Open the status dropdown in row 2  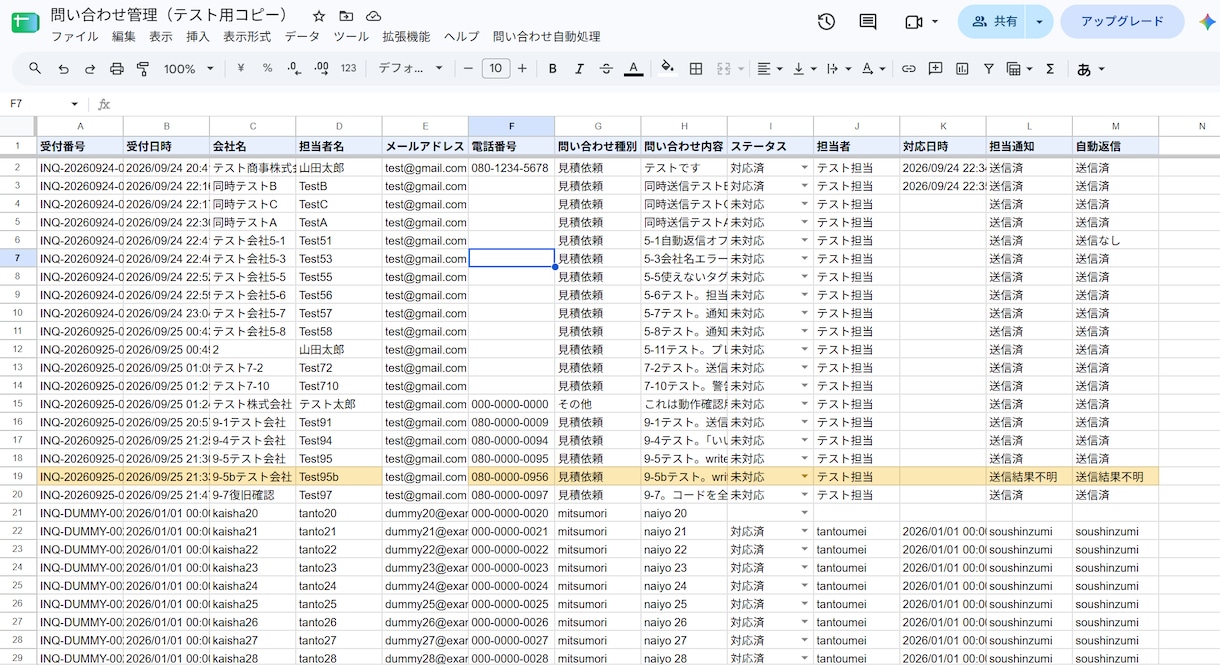pos(804,168)
